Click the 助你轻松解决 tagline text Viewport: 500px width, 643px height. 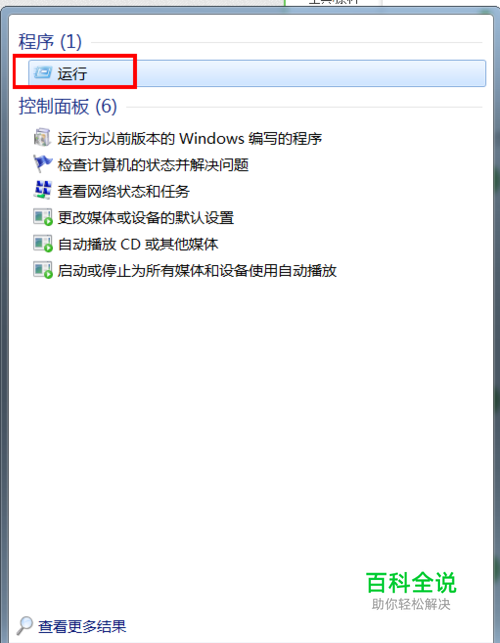tap(411, 604)
